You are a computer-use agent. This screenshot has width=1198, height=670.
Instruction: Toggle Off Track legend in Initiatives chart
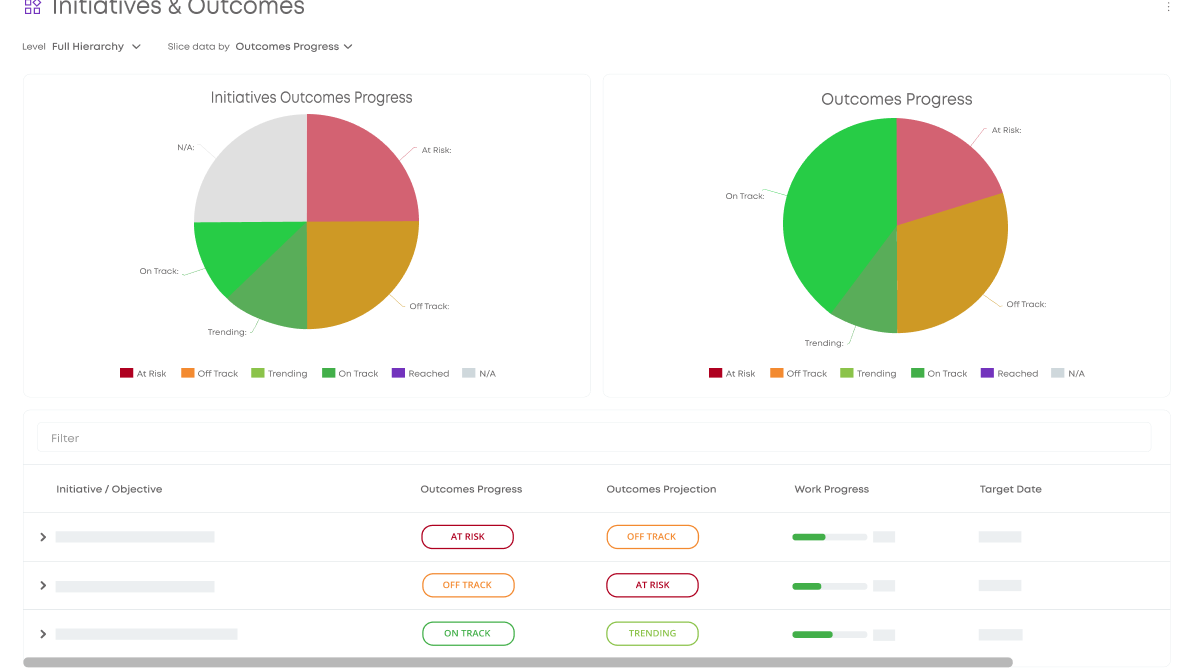[209, 374]
